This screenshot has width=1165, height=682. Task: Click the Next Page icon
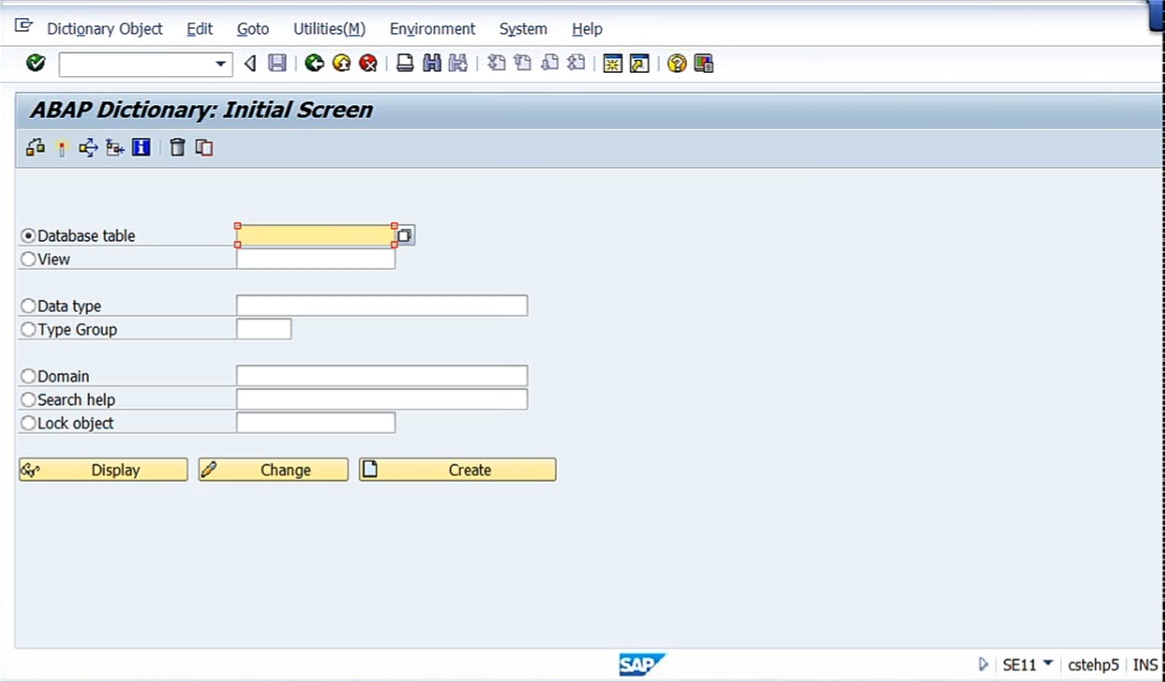click(x=550, y=63)
